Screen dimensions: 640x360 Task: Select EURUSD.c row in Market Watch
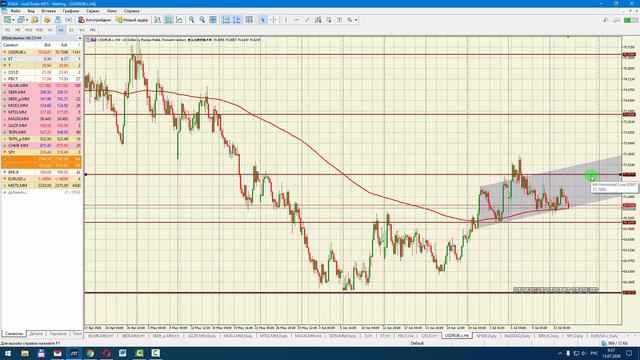(x=41, y=179)
